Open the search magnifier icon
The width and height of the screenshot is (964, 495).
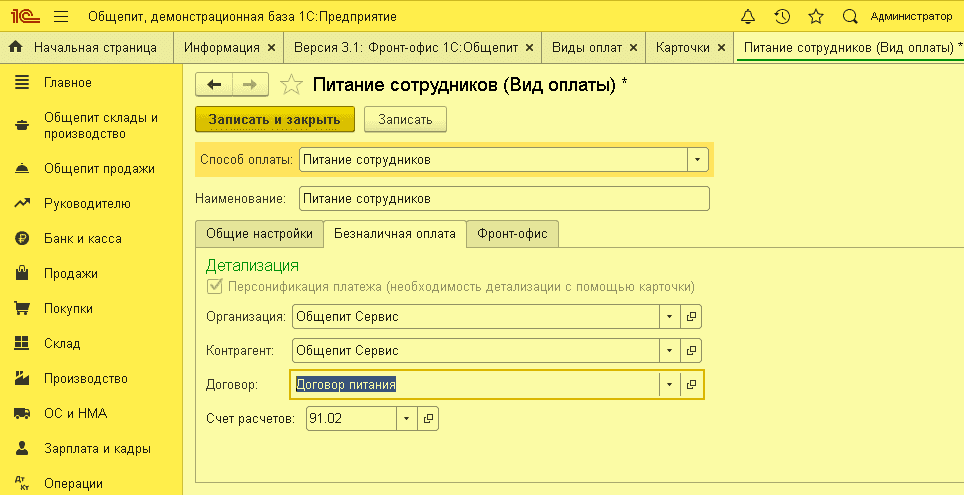pyautogui.click(x=850, y=17)
